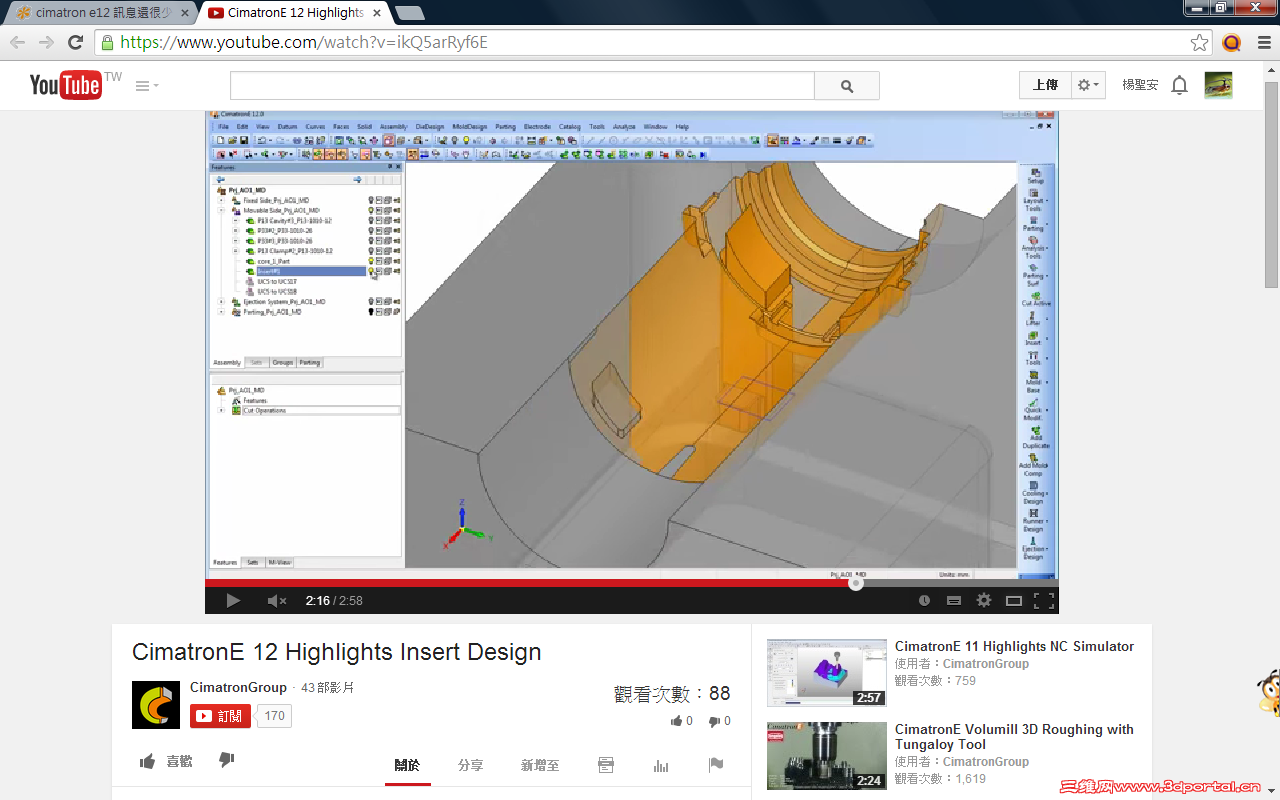Click the user profile avatar on YouTube
This screenshot has height=800, width=1280.
(x=1218, y=85)
